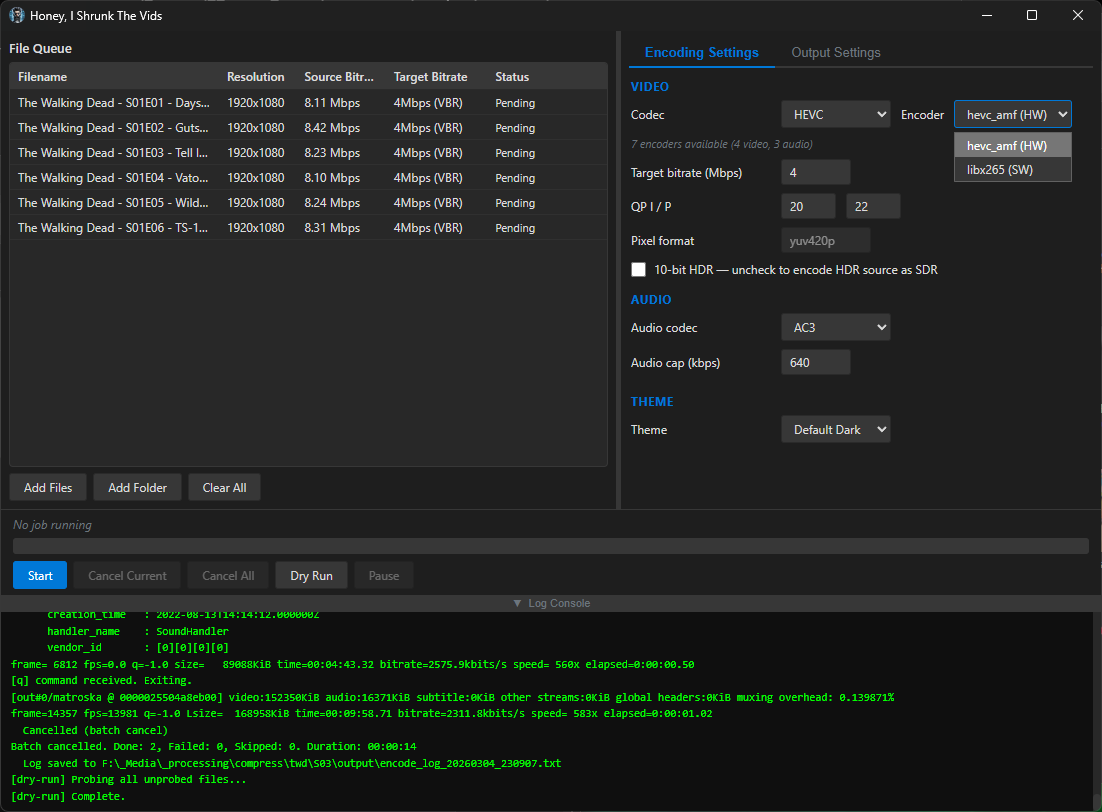The image size is (1102, 812).
Task: Choose hevc_amf (HW) in encoder list
Action: (1012, 146)
